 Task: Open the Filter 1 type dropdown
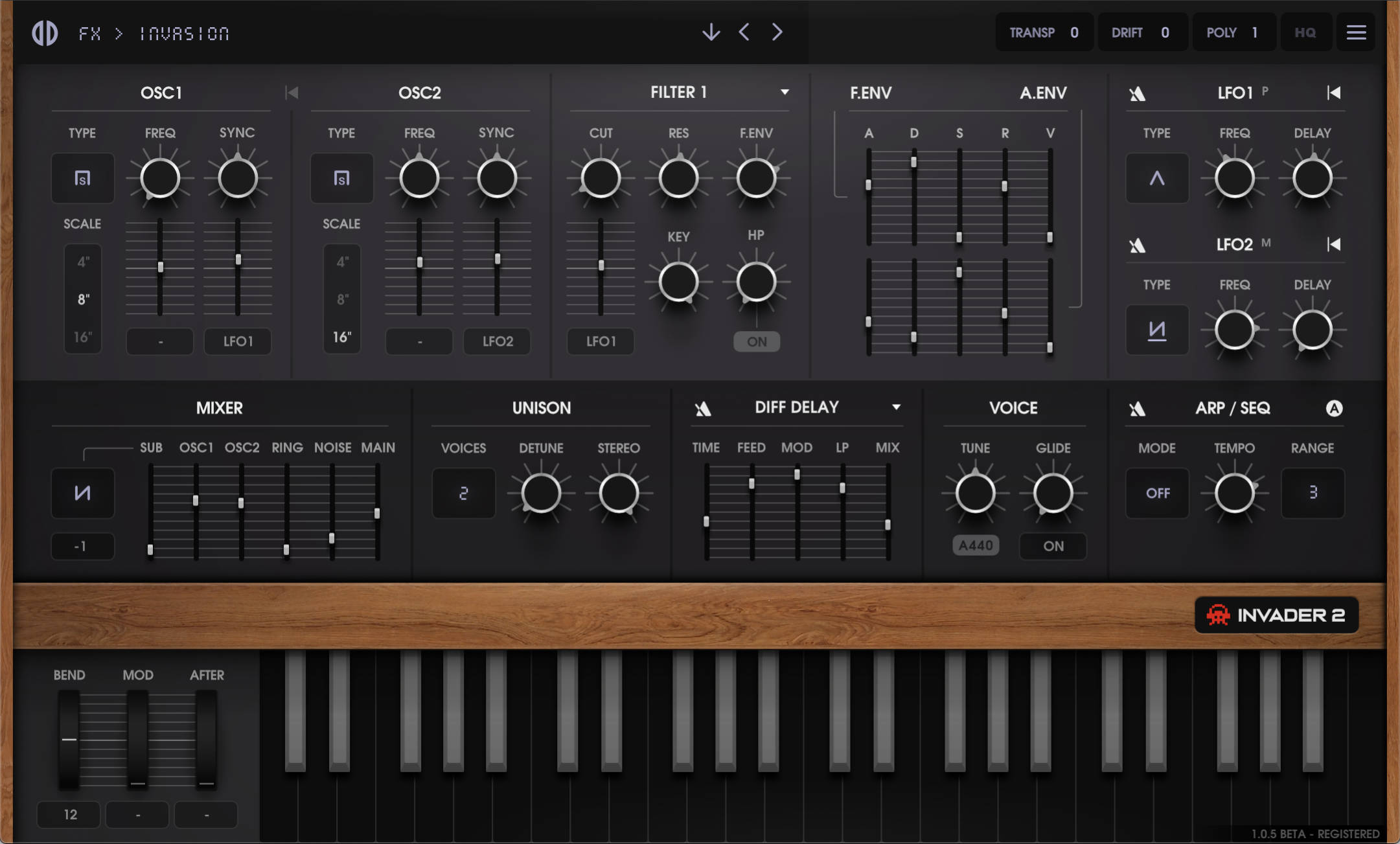click(786, 91)
